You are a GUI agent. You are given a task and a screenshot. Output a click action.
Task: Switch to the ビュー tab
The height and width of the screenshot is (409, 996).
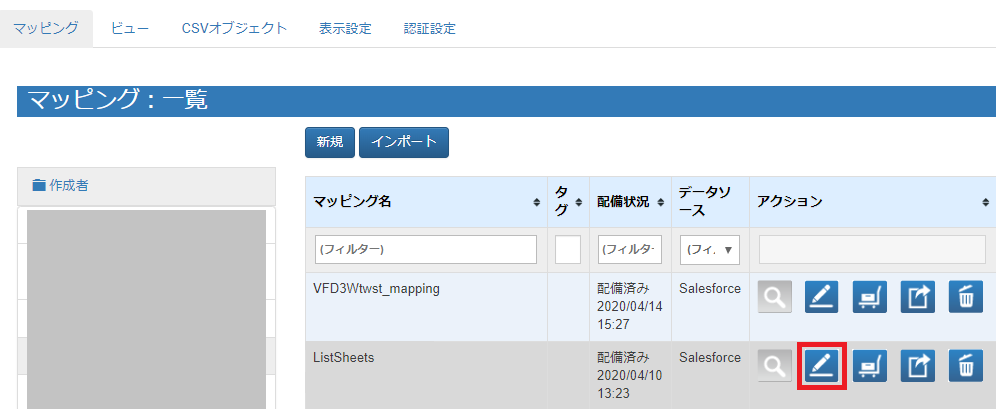coord(130,28)
